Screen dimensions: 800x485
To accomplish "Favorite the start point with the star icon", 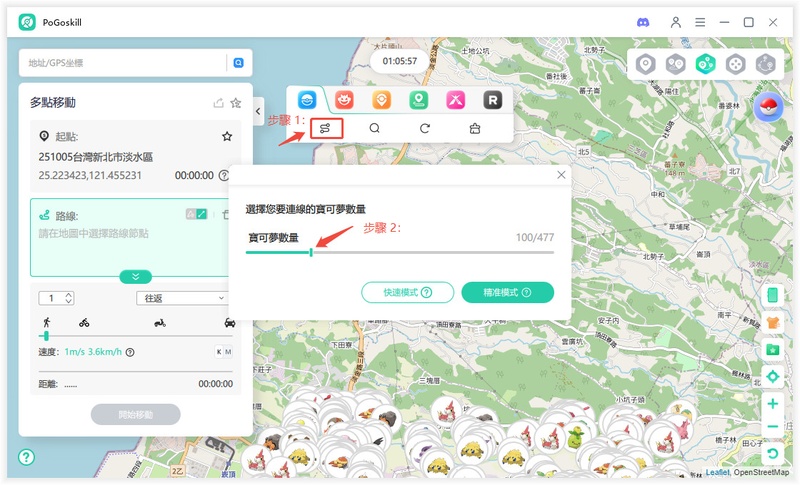I will click(227, 136).
